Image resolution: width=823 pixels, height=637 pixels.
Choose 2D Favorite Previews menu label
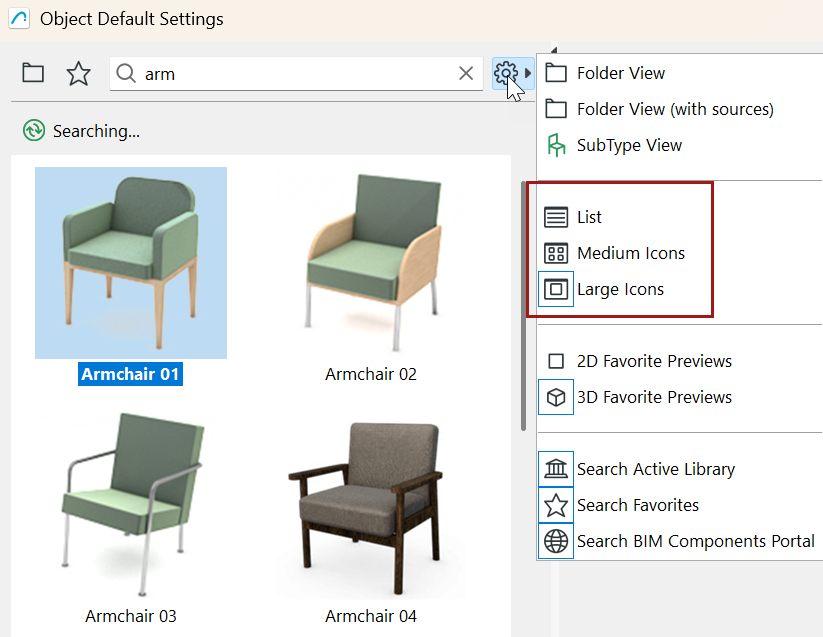point(654,361)
